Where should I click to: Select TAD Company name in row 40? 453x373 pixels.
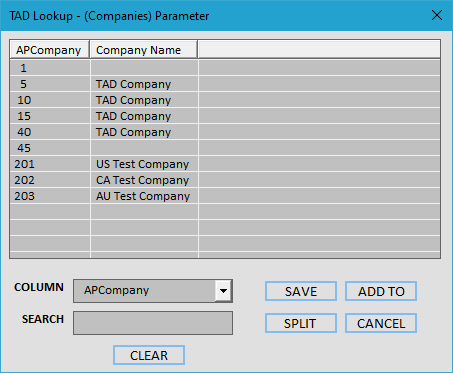[x=144, y=132]
